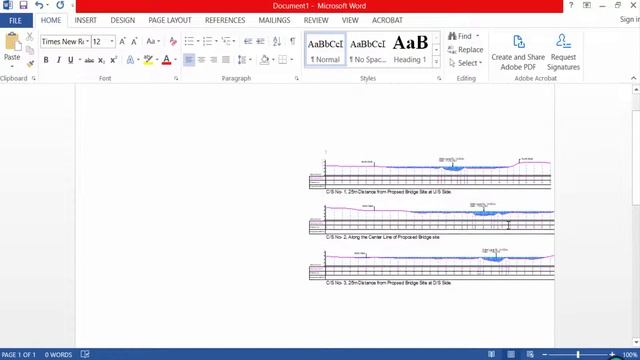Apply strikethrough formatting
This screenshot has height=360, width=640.
tap(89, 60)
